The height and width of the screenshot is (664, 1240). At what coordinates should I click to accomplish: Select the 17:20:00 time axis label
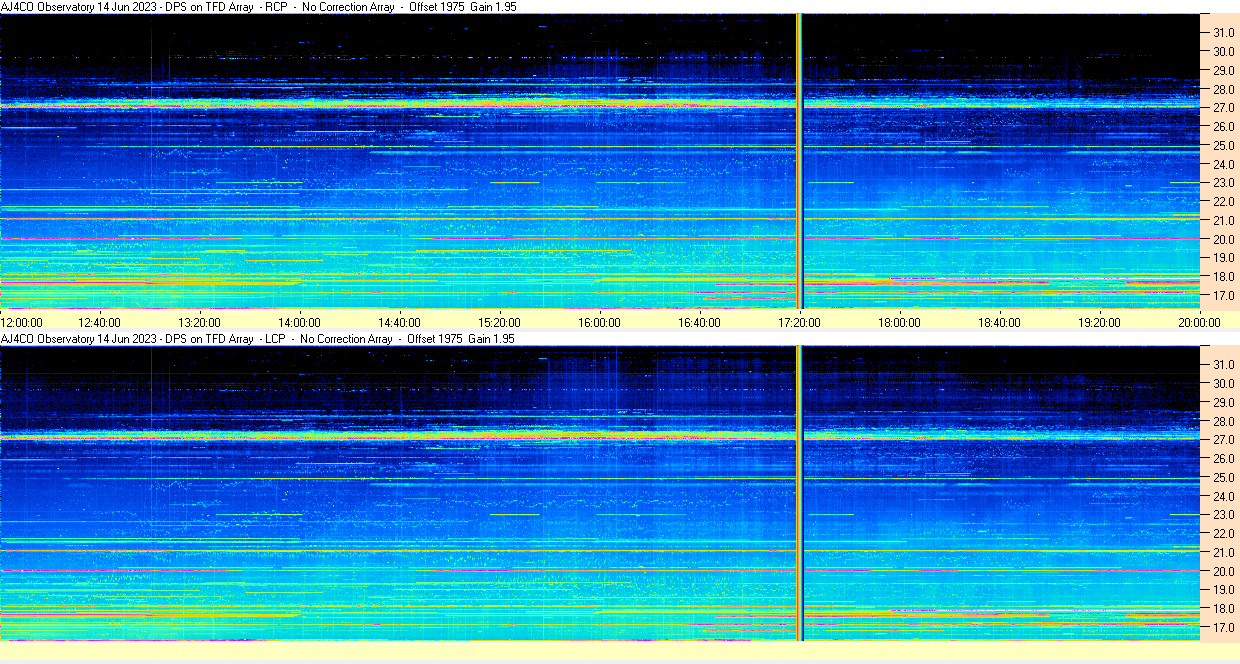799,322
